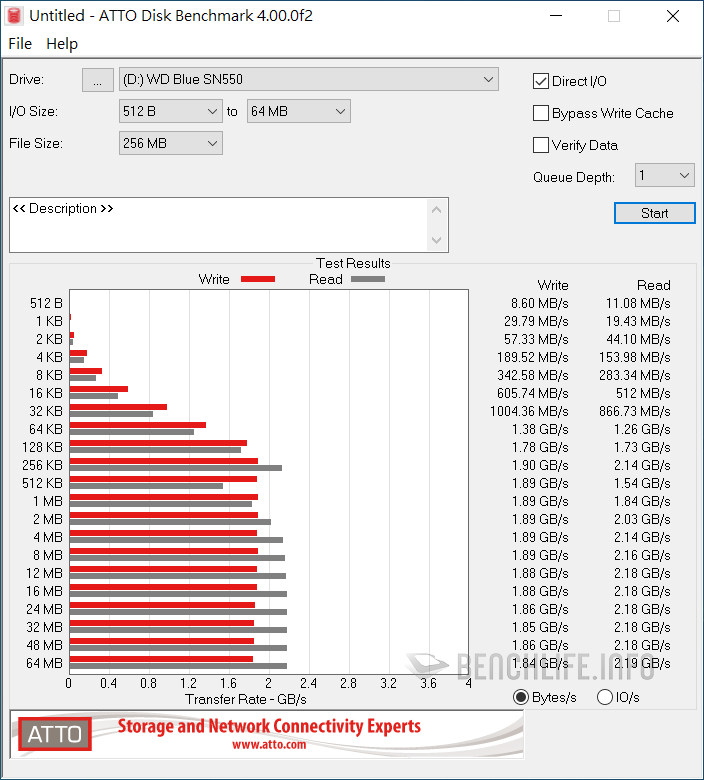Click the 512 B read value 11.08 MB/s
The width and height of the screenshot is (704, 780).
(638, 303)
